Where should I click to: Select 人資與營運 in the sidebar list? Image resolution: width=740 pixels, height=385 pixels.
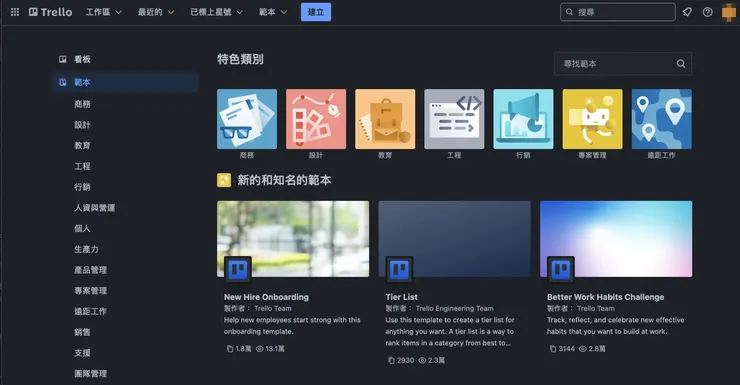click(94, 208)
